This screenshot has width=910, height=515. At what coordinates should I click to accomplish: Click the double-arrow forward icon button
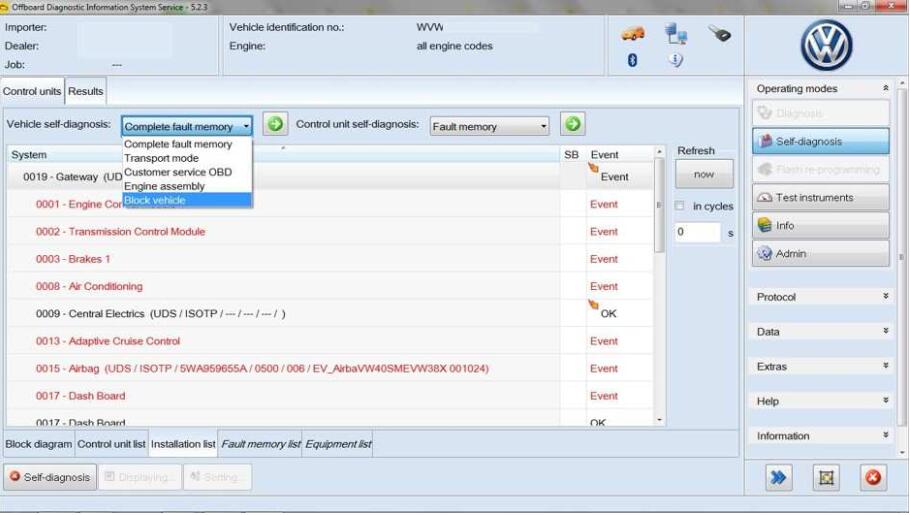(778, 477)
